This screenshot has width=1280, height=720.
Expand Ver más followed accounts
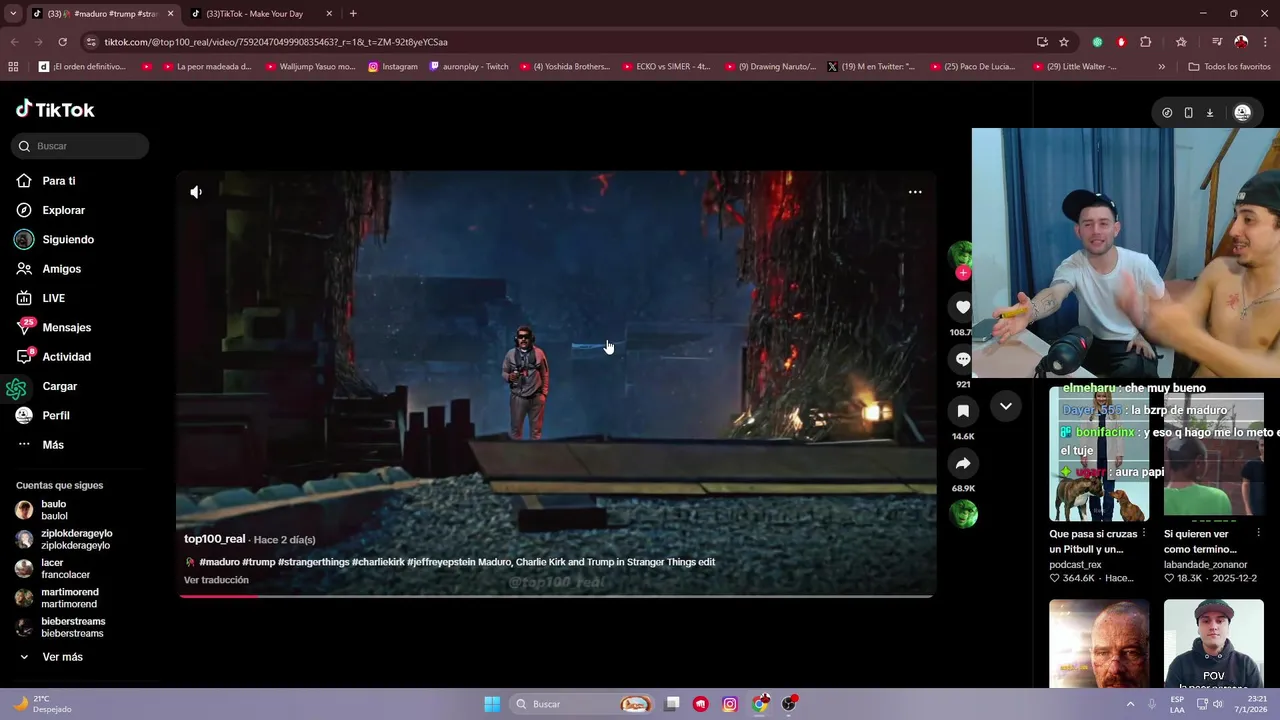pos(62,657)
